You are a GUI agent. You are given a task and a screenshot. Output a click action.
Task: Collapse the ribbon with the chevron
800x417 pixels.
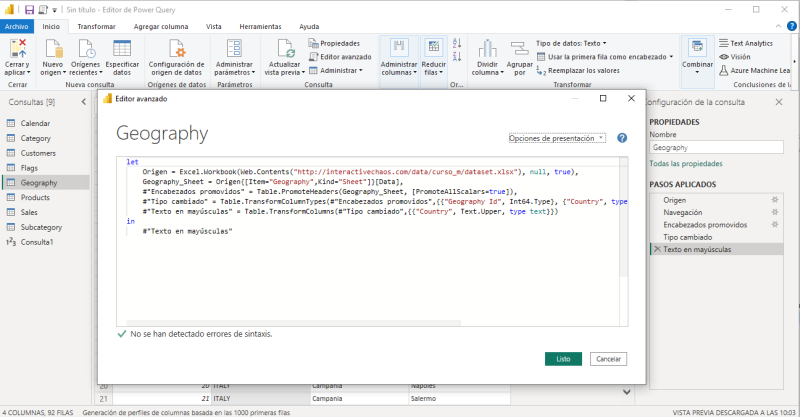pyautogui.click(x=778, y=26)
